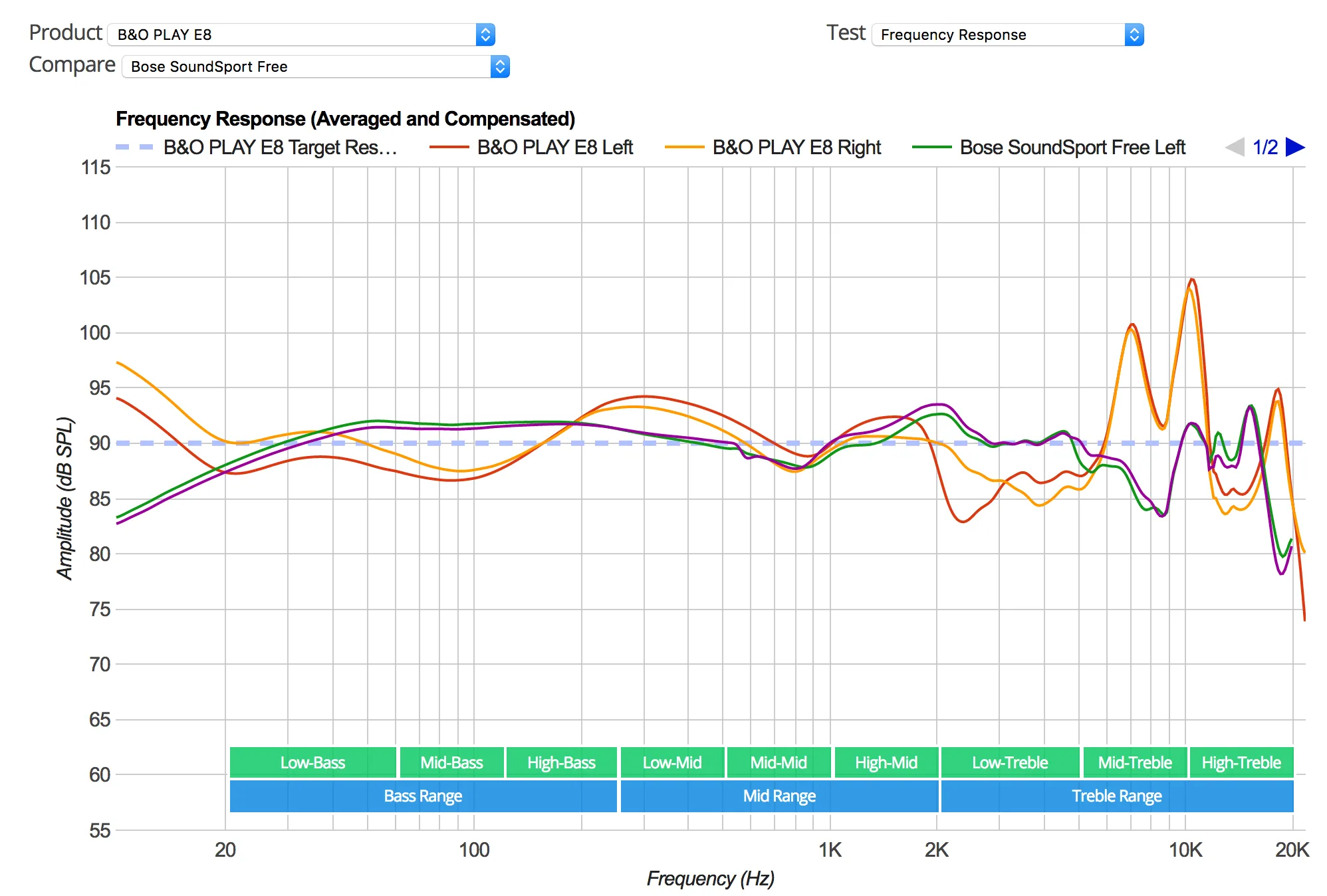The height and width of the screenshot is (896, 1327).
Task: Open the Test dropdown showing Frequency Response
Action: pyautogui.click(x=1007, y=35)
